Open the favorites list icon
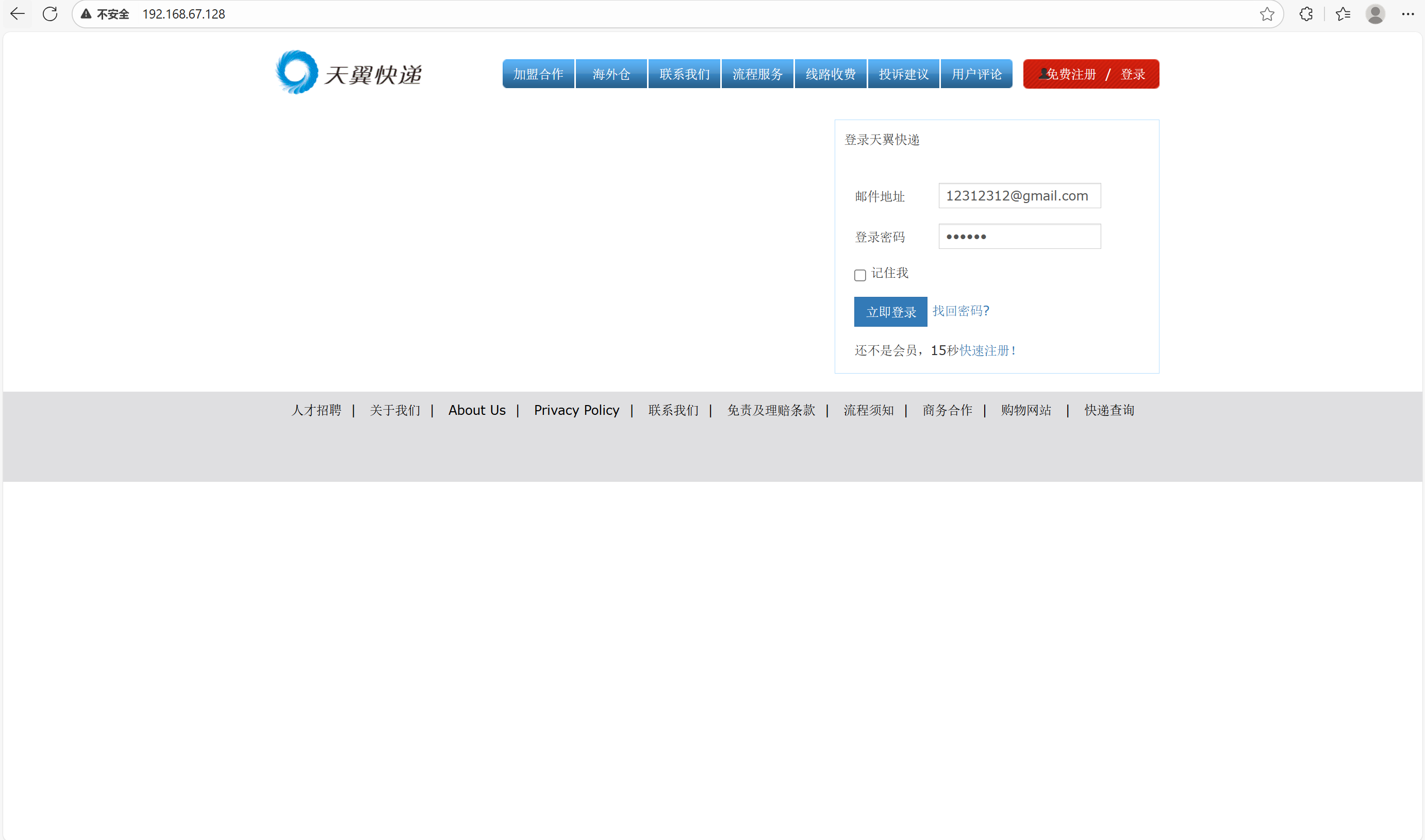The image size is (1425, 840). point(1343,13)
